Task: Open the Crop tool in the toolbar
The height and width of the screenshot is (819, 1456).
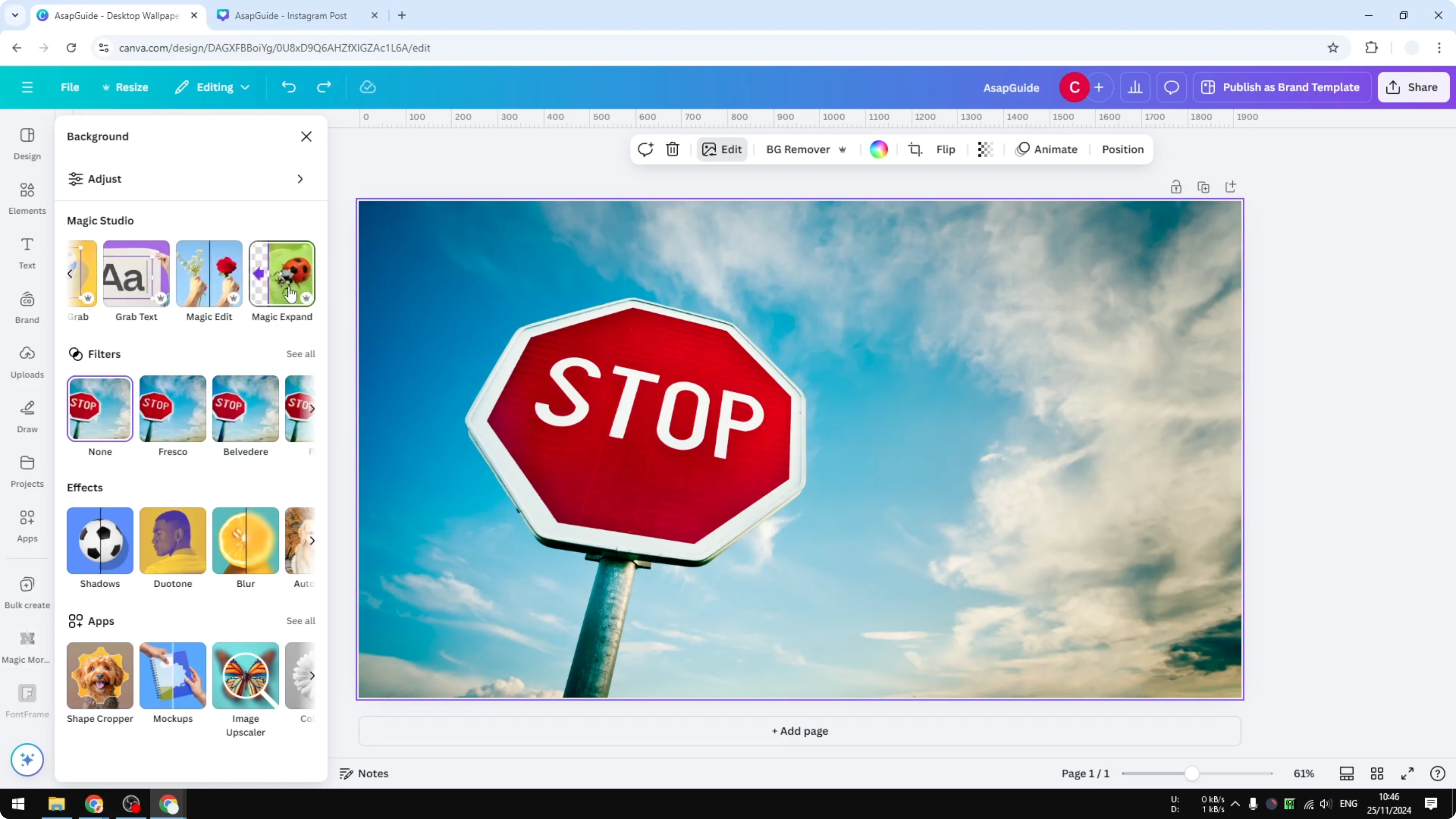Action: coord(915,149)
